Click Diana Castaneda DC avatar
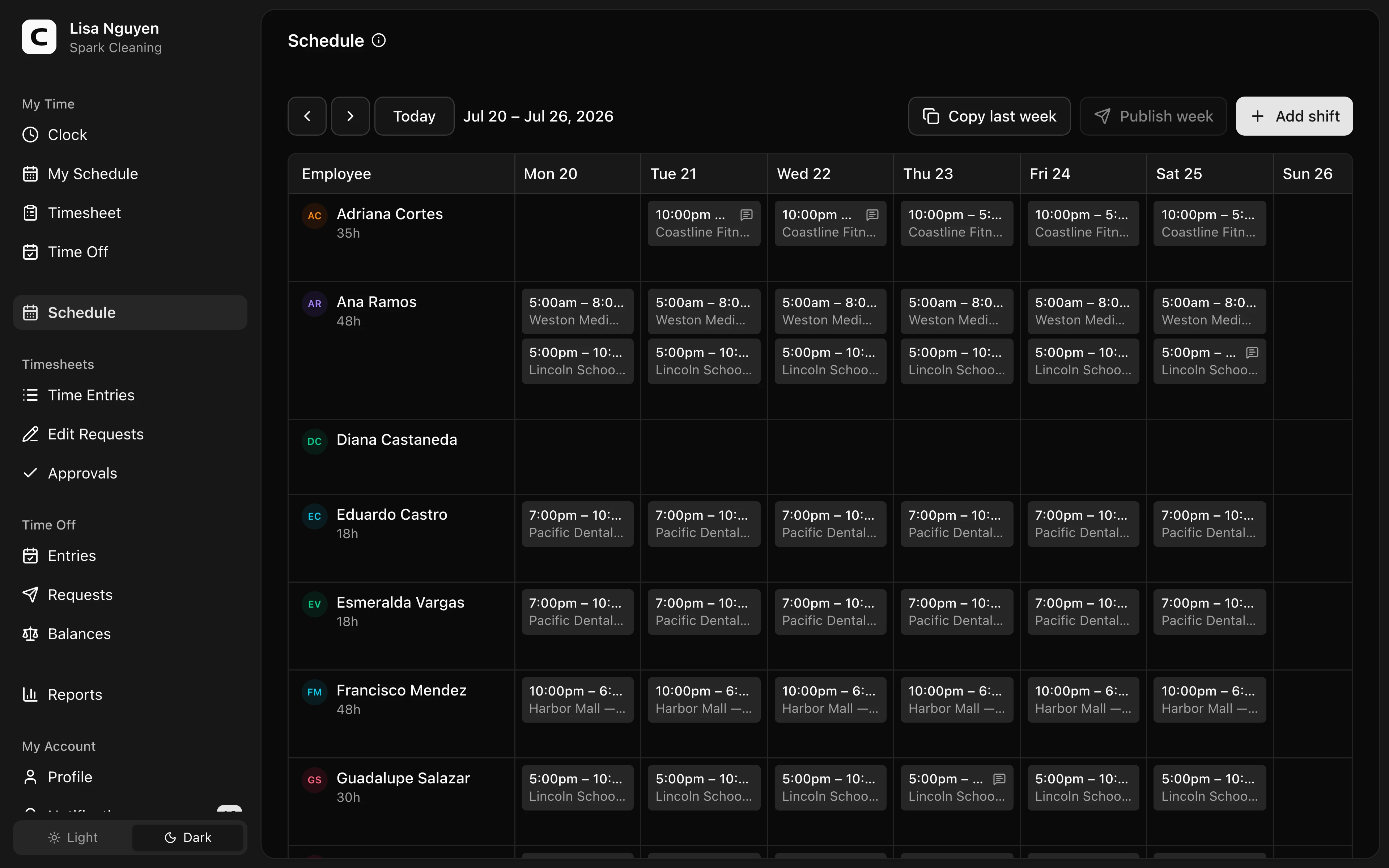Viewport: 1389px width, 868px height. pyautogui.click(x=315, y=442)
